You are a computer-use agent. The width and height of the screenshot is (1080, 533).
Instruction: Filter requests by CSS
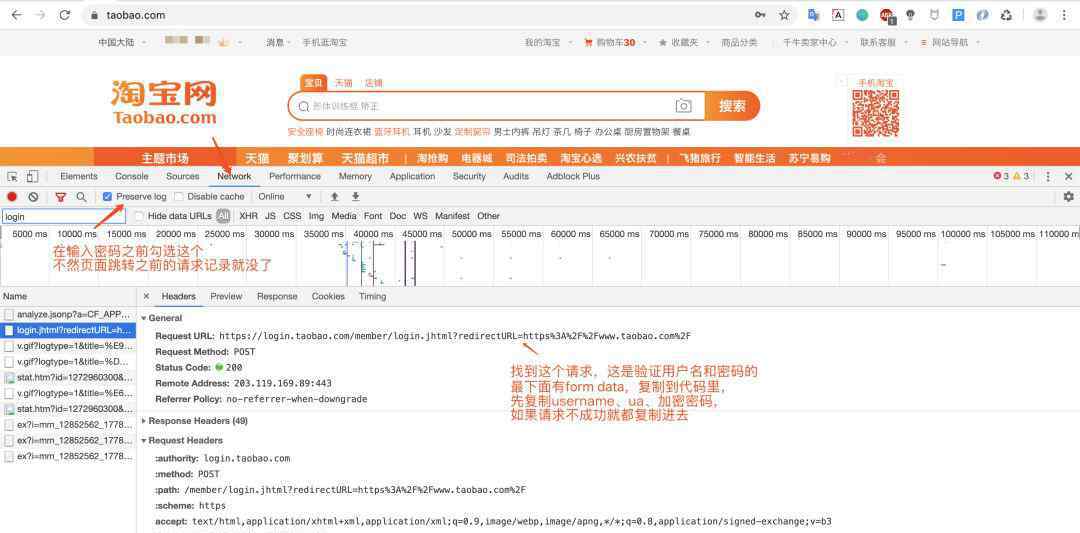click(292, 216)
